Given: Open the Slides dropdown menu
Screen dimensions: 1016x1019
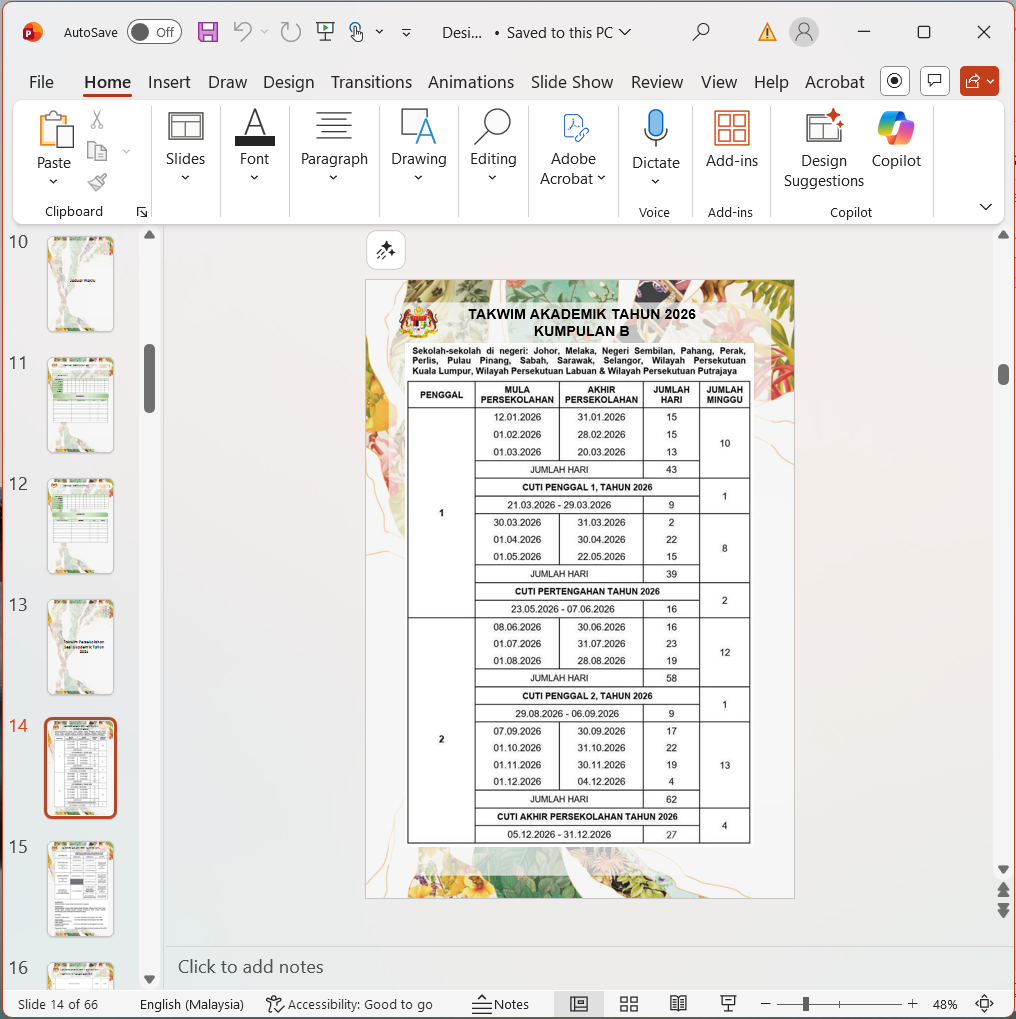Looking at the screenshot, I should point(185,177).
